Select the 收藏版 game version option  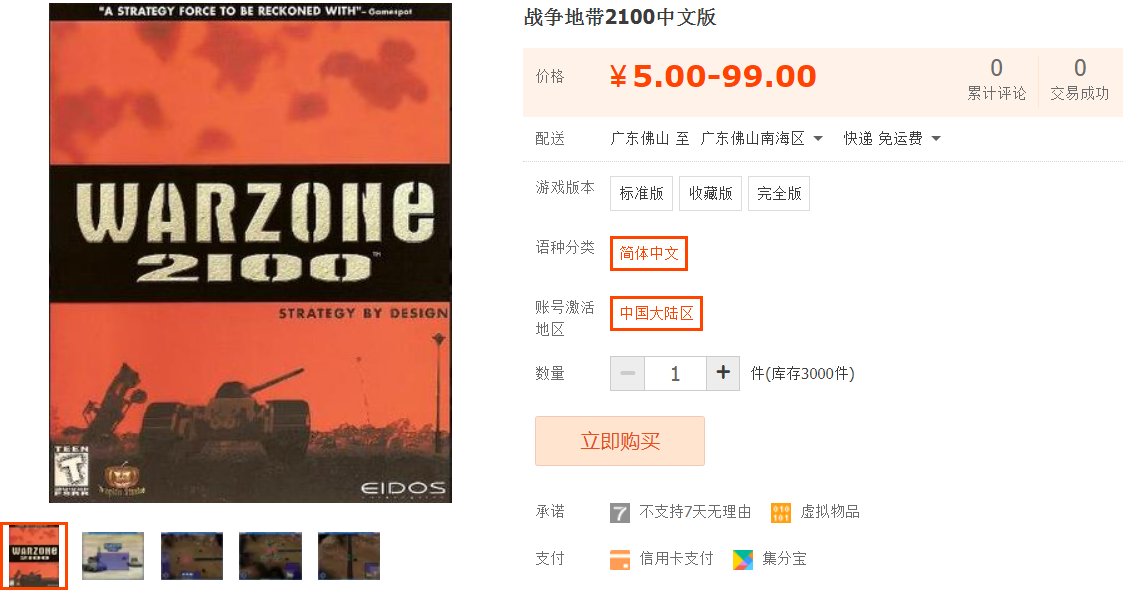[x=710, y=193]
